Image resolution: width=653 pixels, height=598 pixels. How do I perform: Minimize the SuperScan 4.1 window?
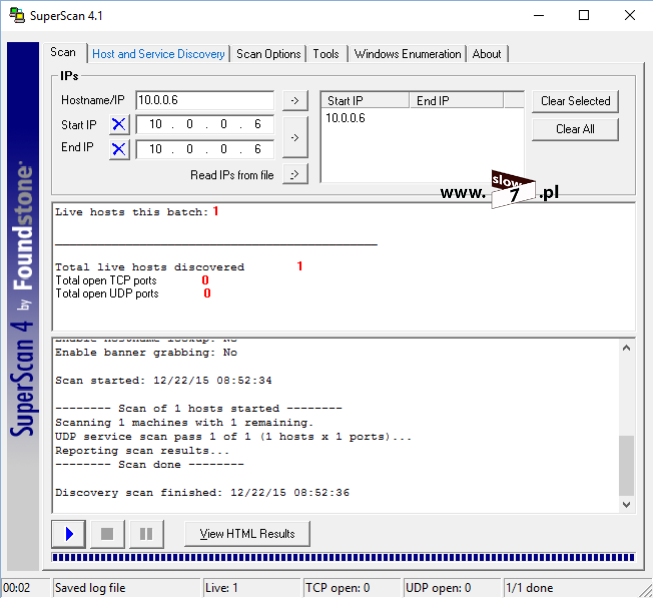539,15
